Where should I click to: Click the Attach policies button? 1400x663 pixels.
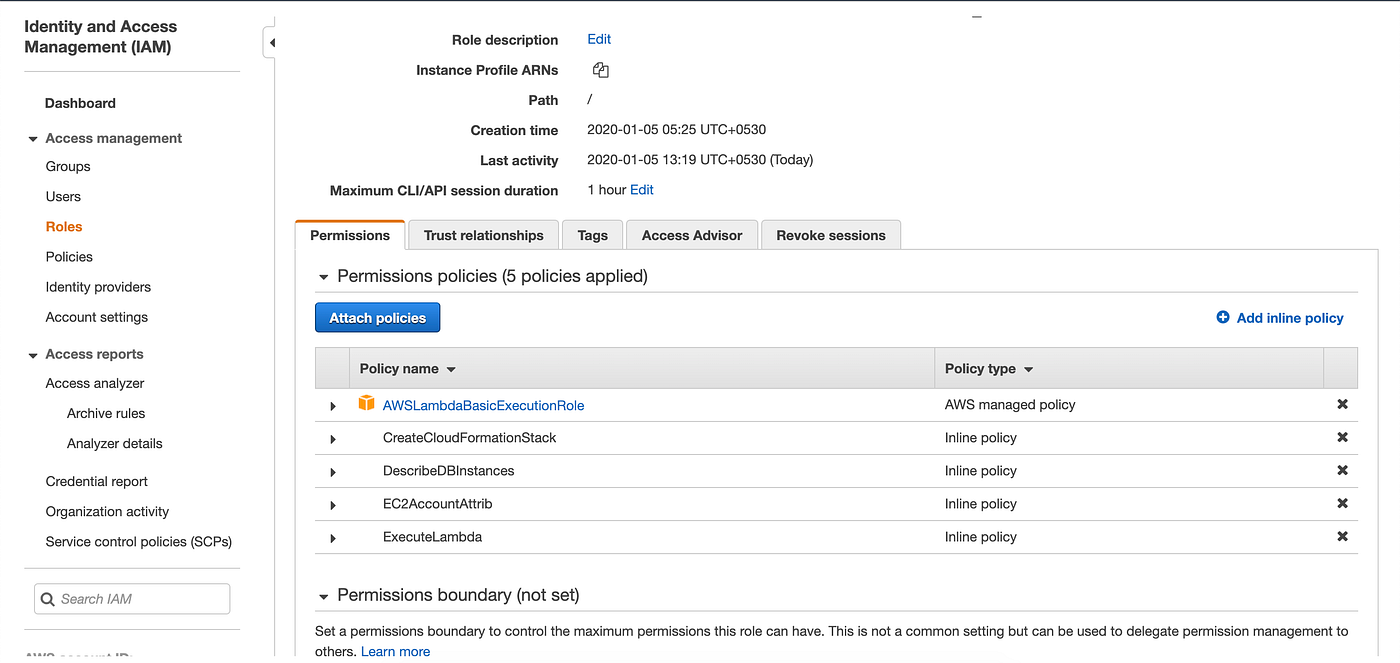click(377, 317)
